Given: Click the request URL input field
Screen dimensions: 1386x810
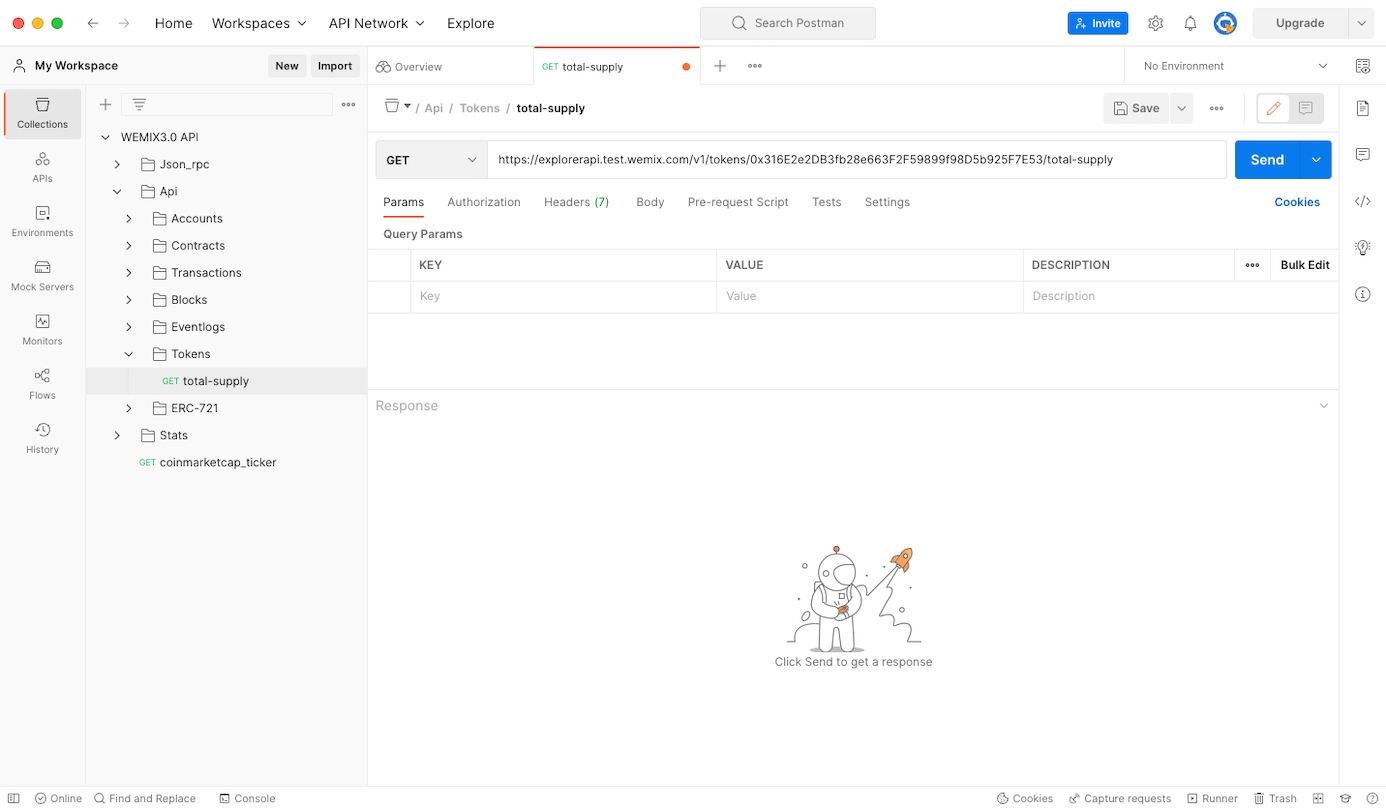Looking at the screenshot, I should coord(855,160).
